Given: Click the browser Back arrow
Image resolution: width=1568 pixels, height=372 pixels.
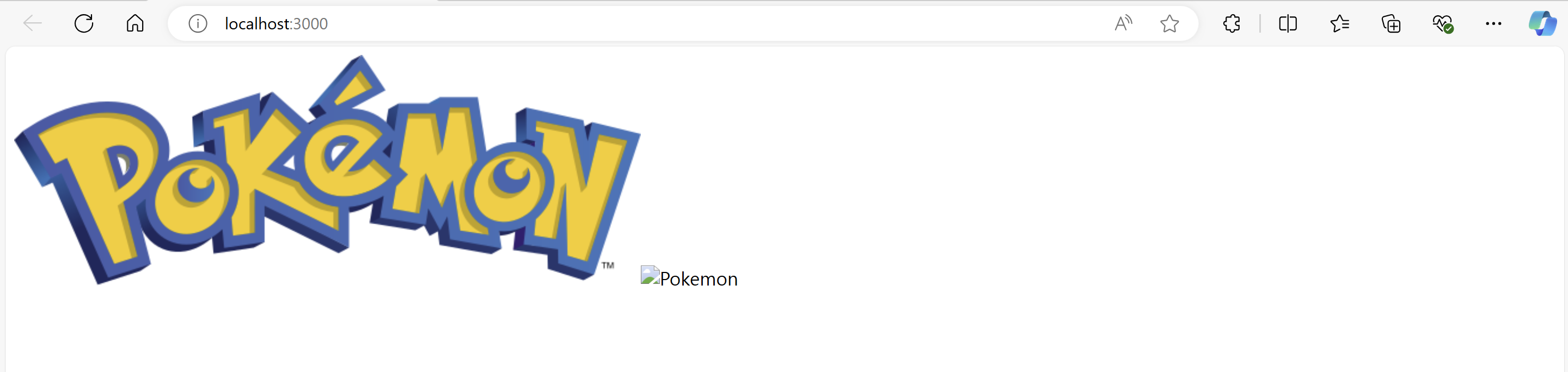Looking at the screenshot, I should coord(32,24).
